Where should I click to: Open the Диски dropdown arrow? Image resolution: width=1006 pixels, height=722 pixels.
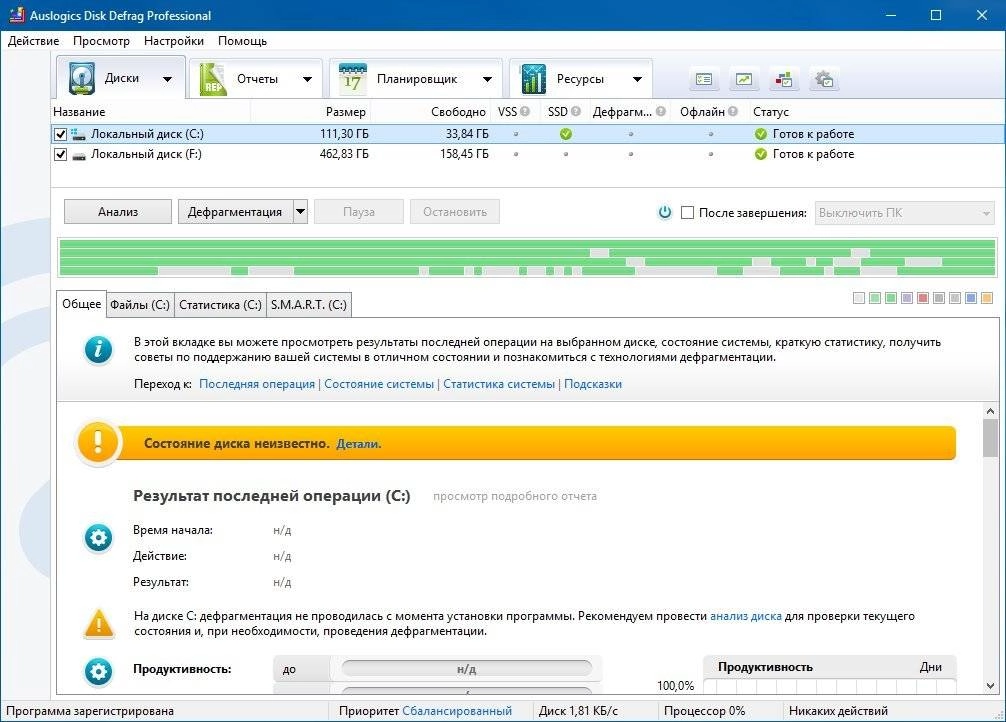click(x=167, y=80)
